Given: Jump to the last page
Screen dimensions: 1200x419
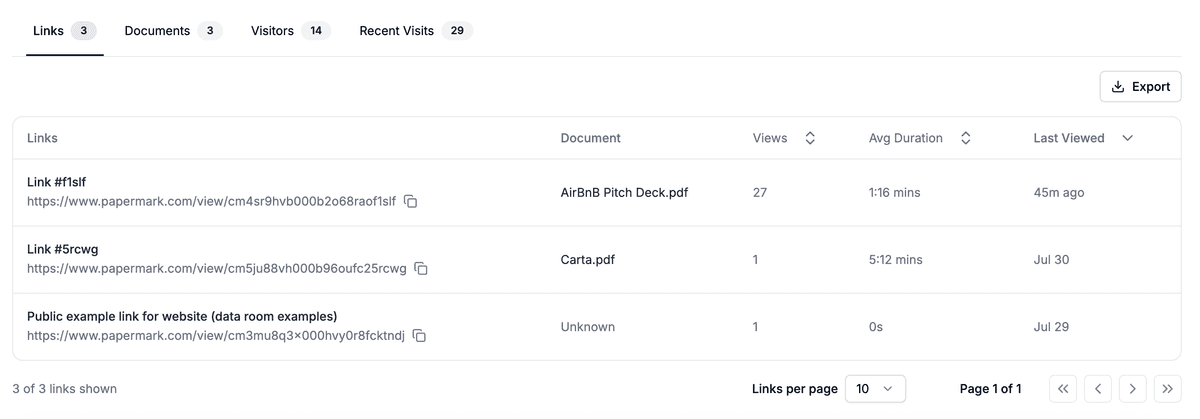Looking at the screenshot, I should (1166, 389).
